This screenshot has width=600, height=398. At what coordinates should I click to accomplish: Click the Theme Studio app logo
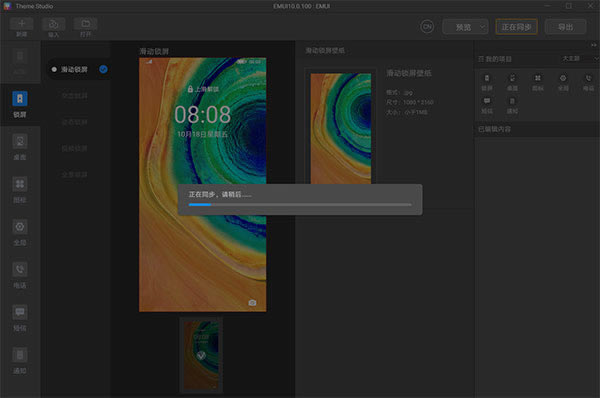point(7,6)
